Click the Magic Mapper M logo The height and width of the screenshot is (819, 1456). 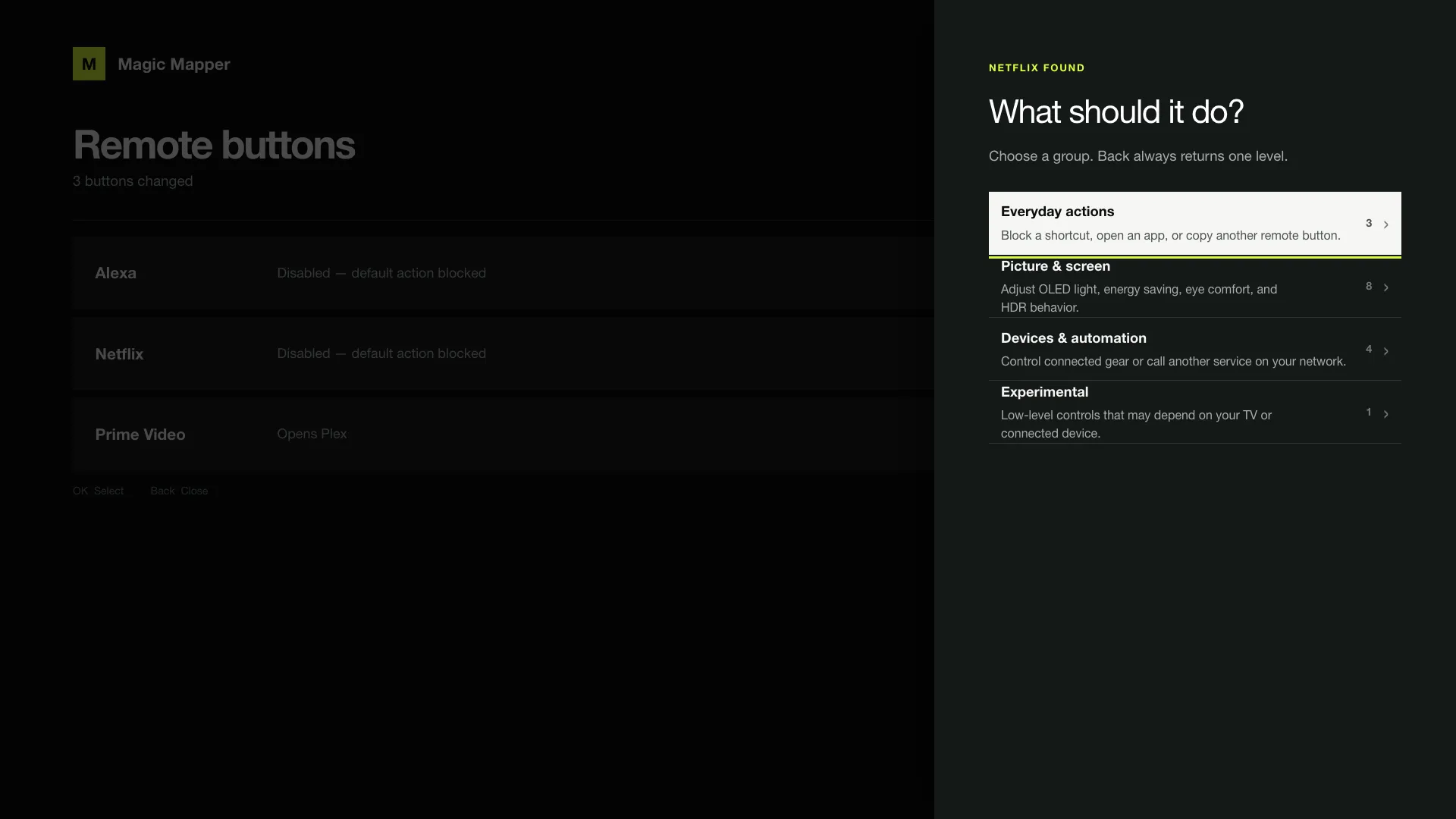pos(89,64)
